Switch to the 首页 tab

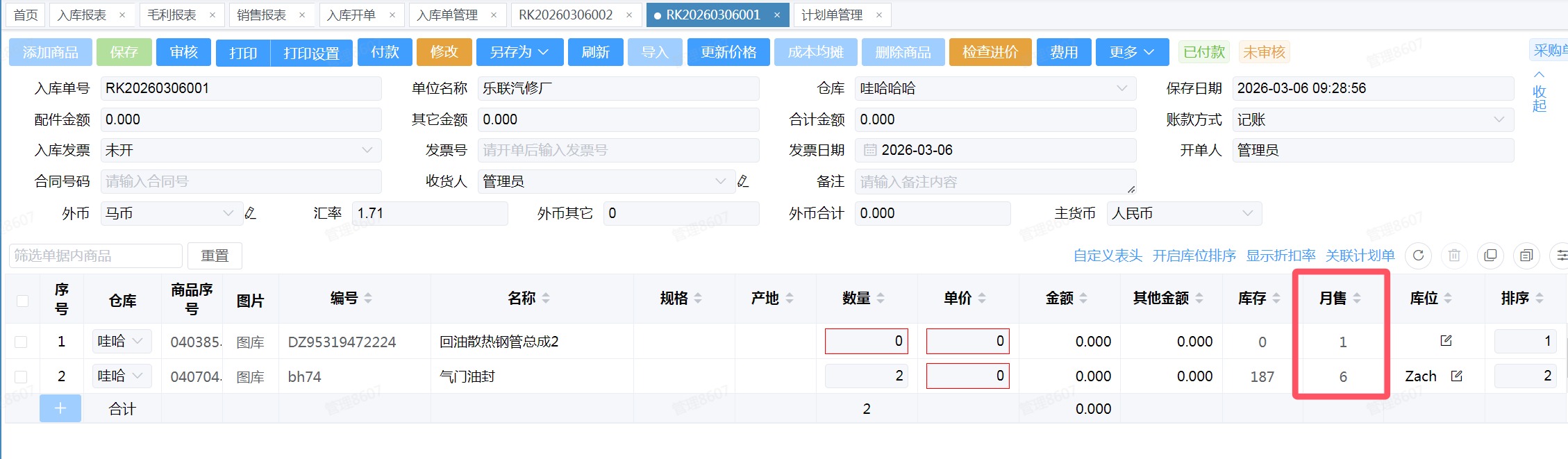coord(26,15)
